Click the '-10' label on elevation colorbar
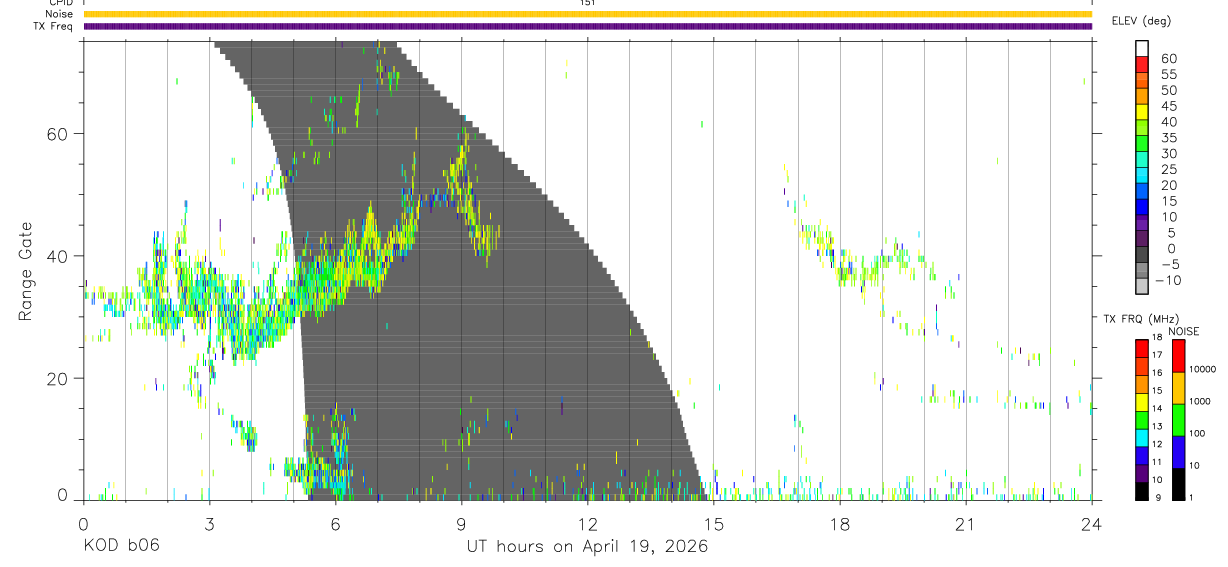 tap(1167, 280)
